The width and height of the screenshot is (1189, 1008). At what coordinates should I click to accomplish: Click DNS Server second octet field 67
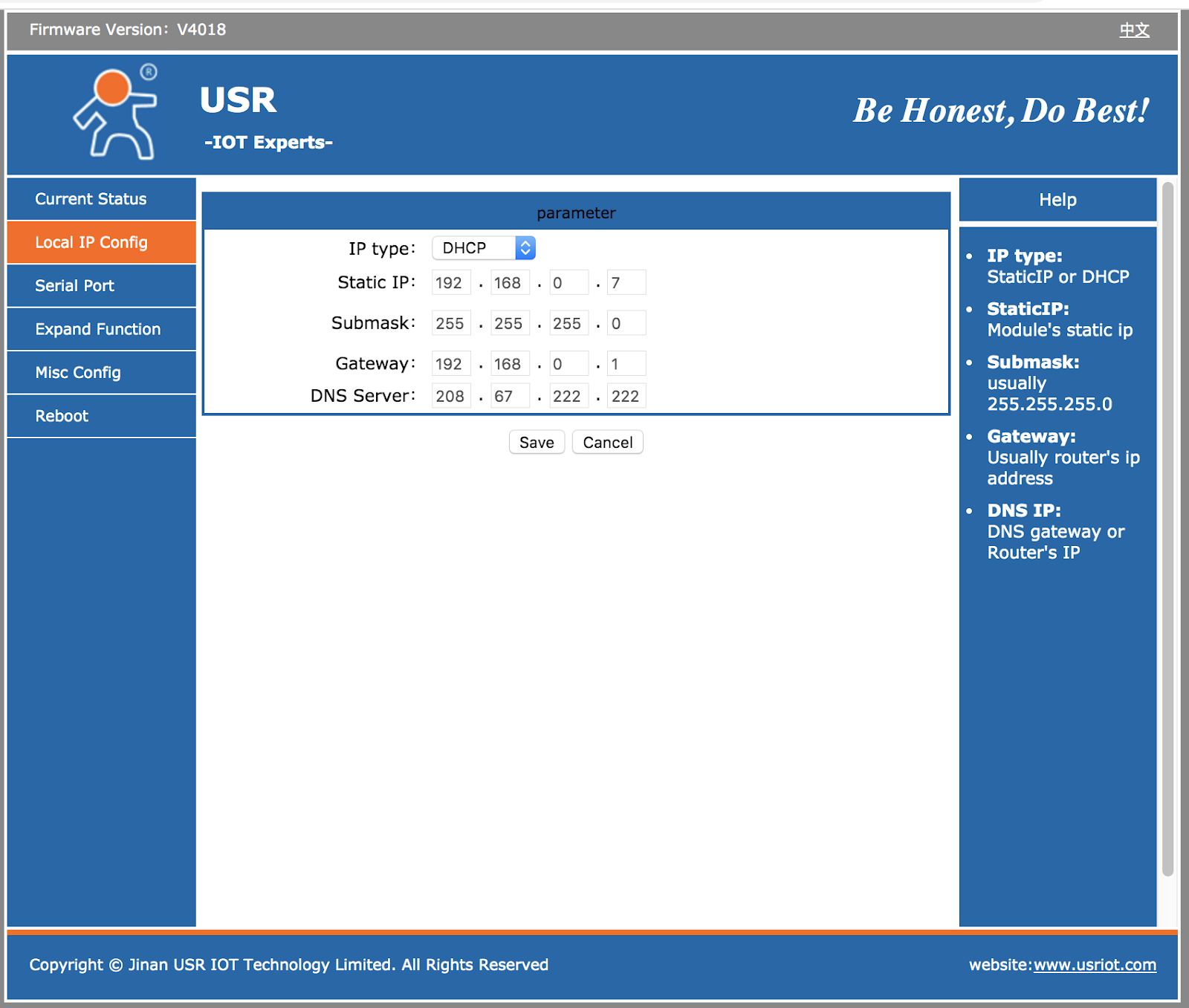510,396
